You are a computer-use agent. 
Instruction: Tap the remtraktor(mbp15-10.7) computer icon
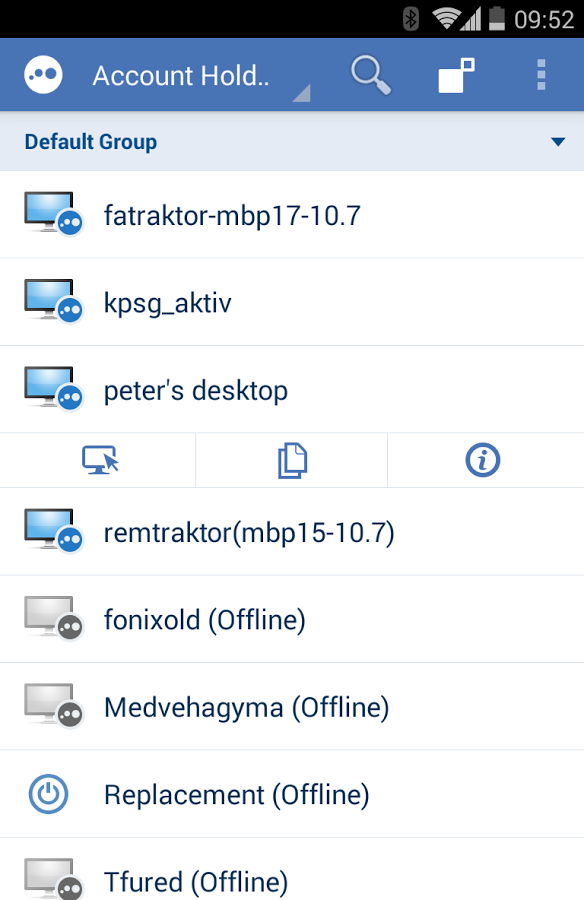point(53,530)
